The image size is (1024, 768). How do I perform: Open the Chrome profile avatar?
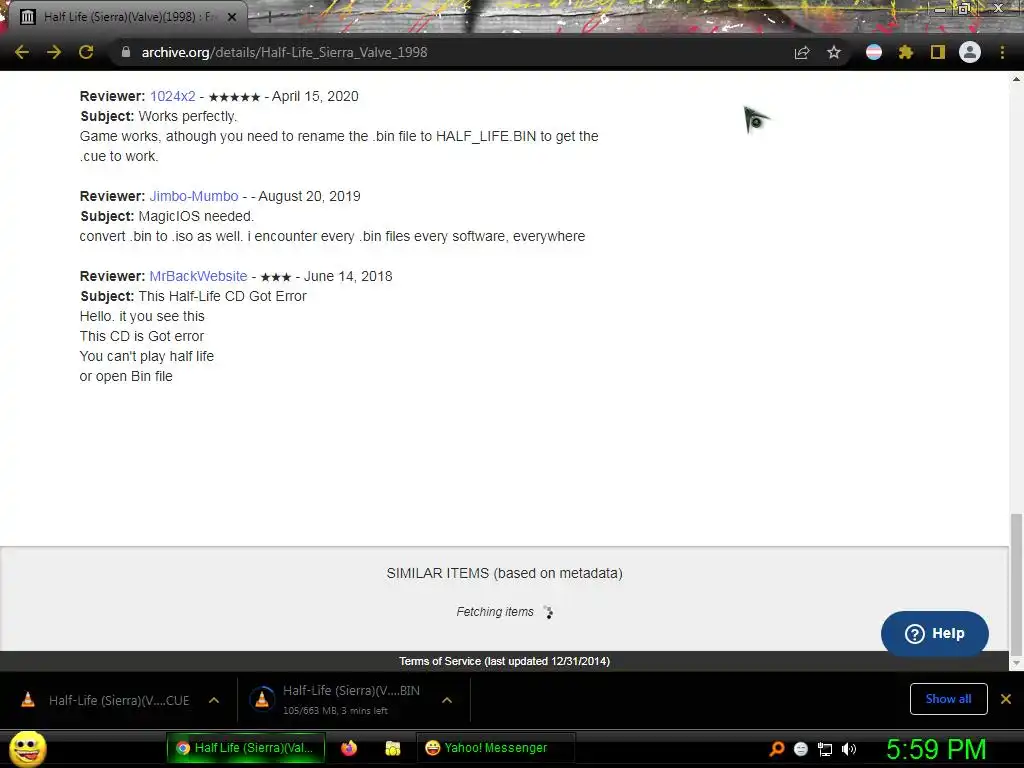[970, 52]
